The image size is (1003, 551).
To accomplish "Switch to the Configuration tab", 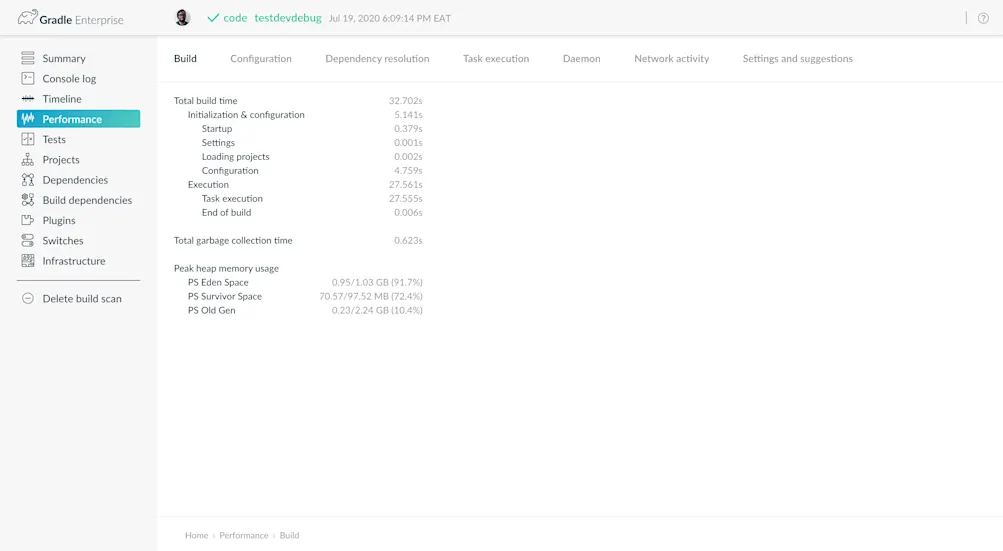I will [261, 58].
